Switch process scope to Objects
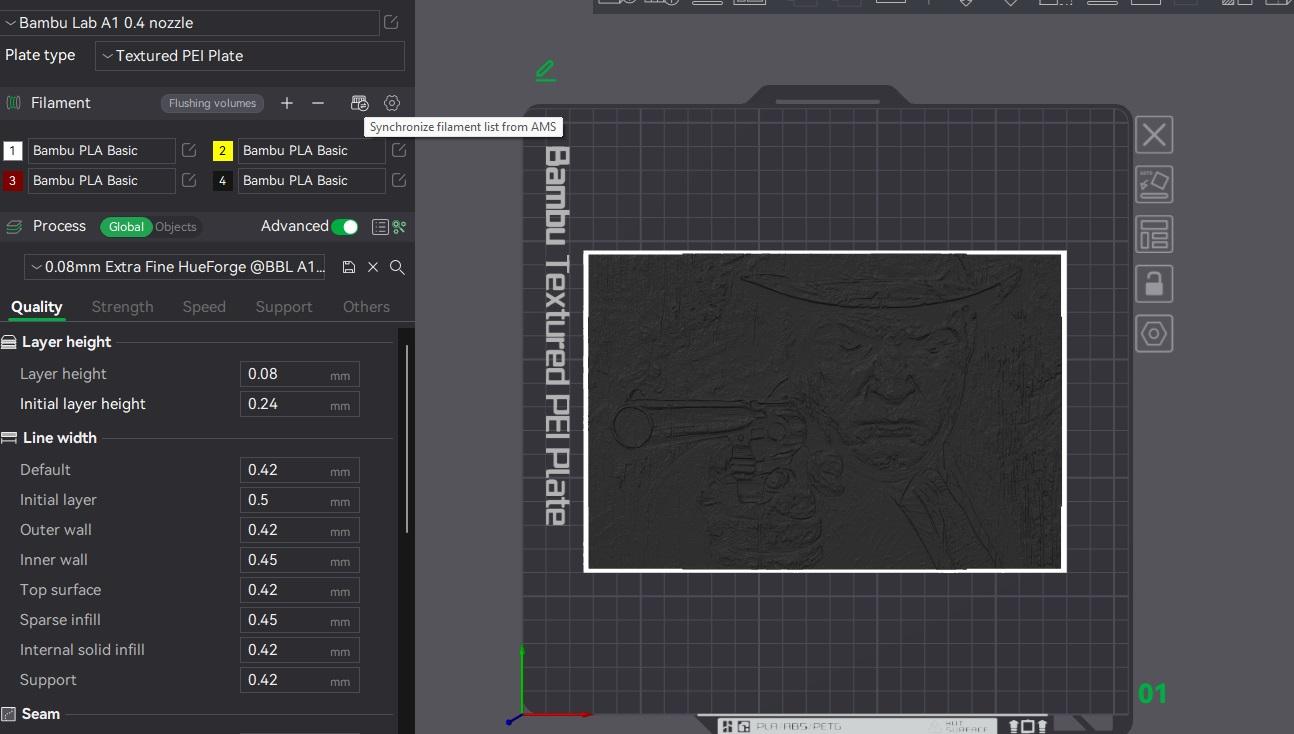Image resolution: width=1294 pixels, height=734 pixels. (x=176, y=227)
